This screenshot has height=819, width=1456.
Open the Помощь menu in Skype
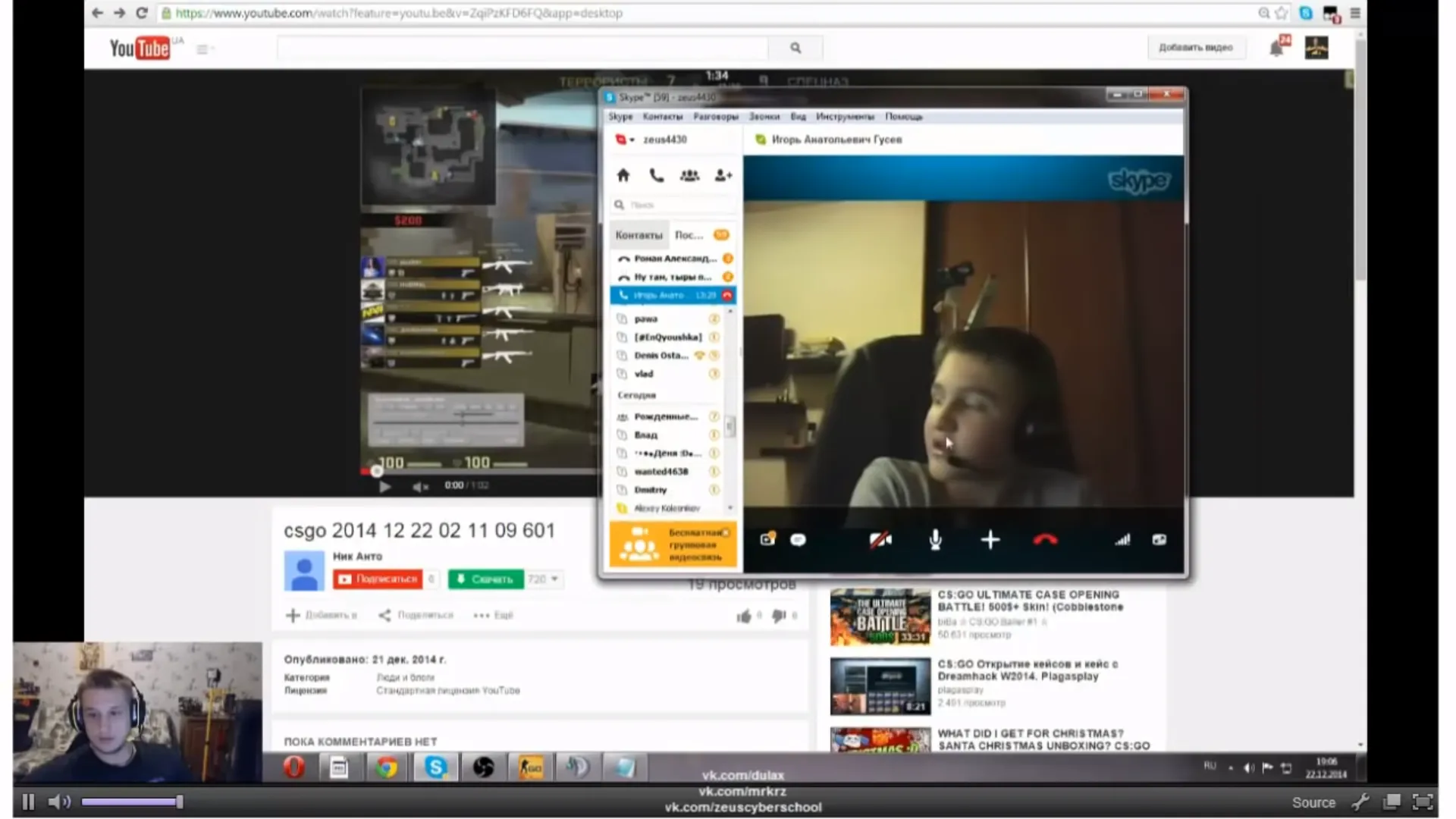(x=904, y=117)
